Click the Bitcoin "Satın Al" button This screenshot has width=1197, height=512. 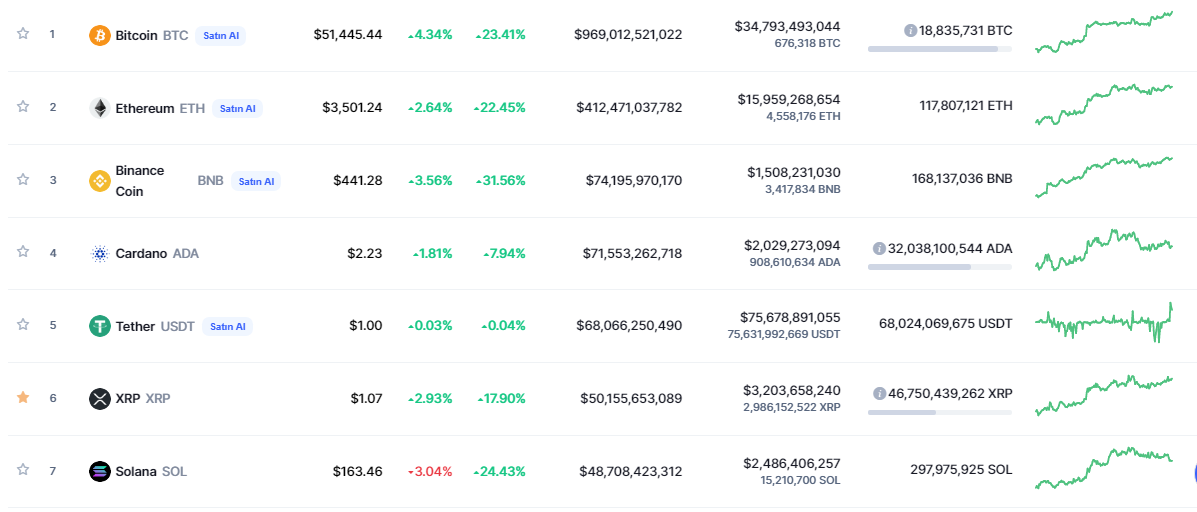point(220,35)
